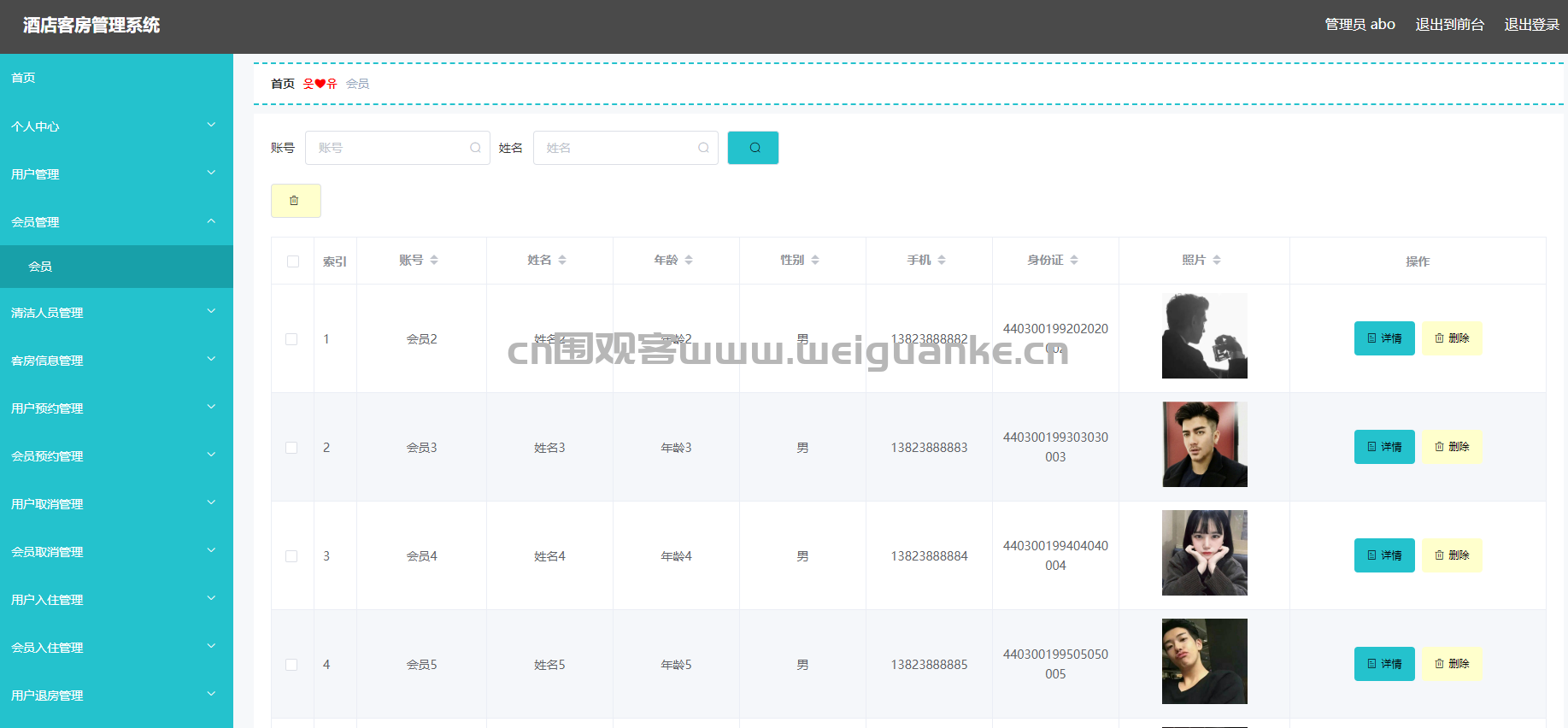
Task: Click sort arrows on 账号 column header
Action: tap(434, 260)
